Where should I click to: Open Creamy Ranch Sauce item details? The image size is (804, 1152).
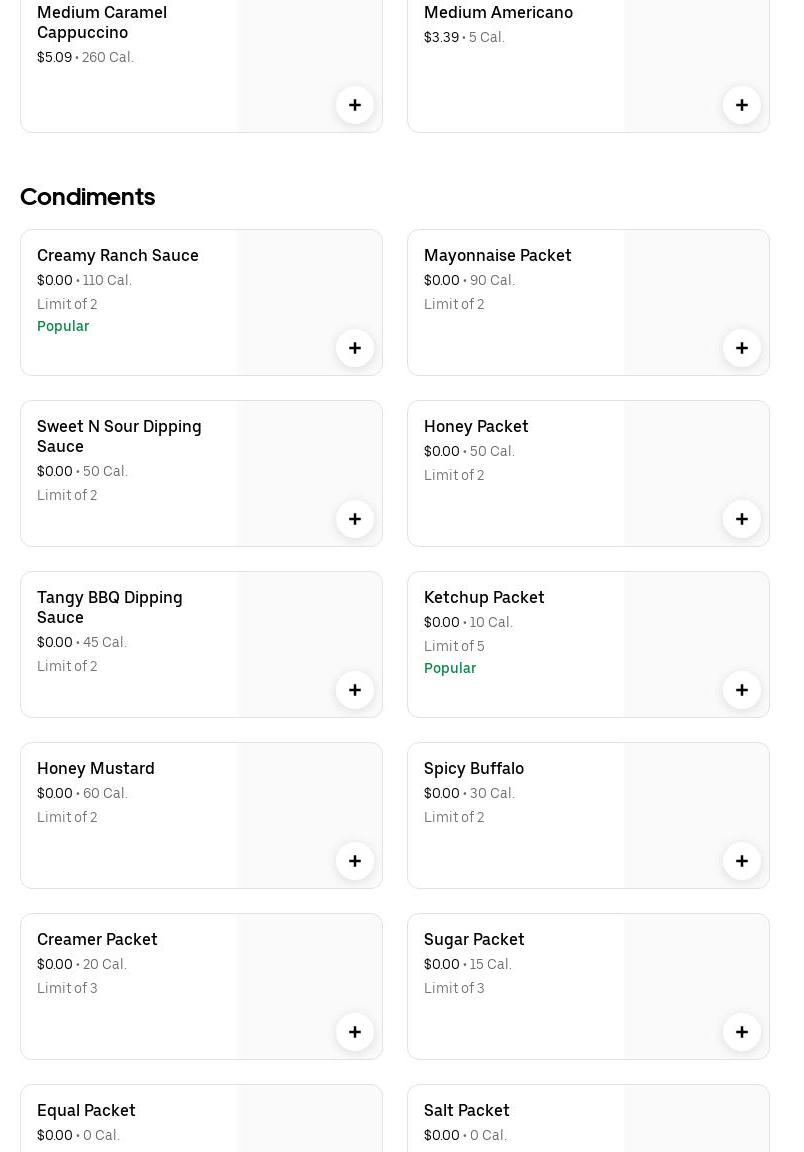click(118, 255)
